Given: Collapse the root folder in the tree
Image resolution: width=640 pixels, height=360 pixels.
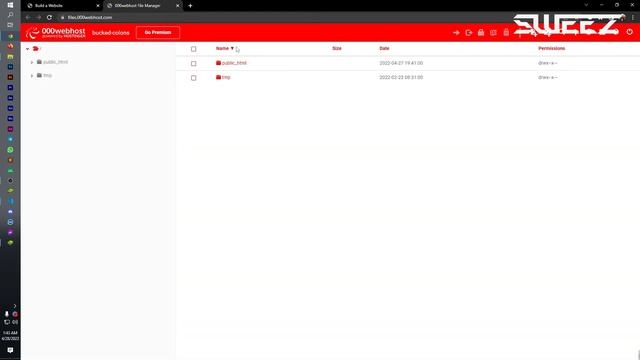Looking at the screenshot, I should coord(27,49).
